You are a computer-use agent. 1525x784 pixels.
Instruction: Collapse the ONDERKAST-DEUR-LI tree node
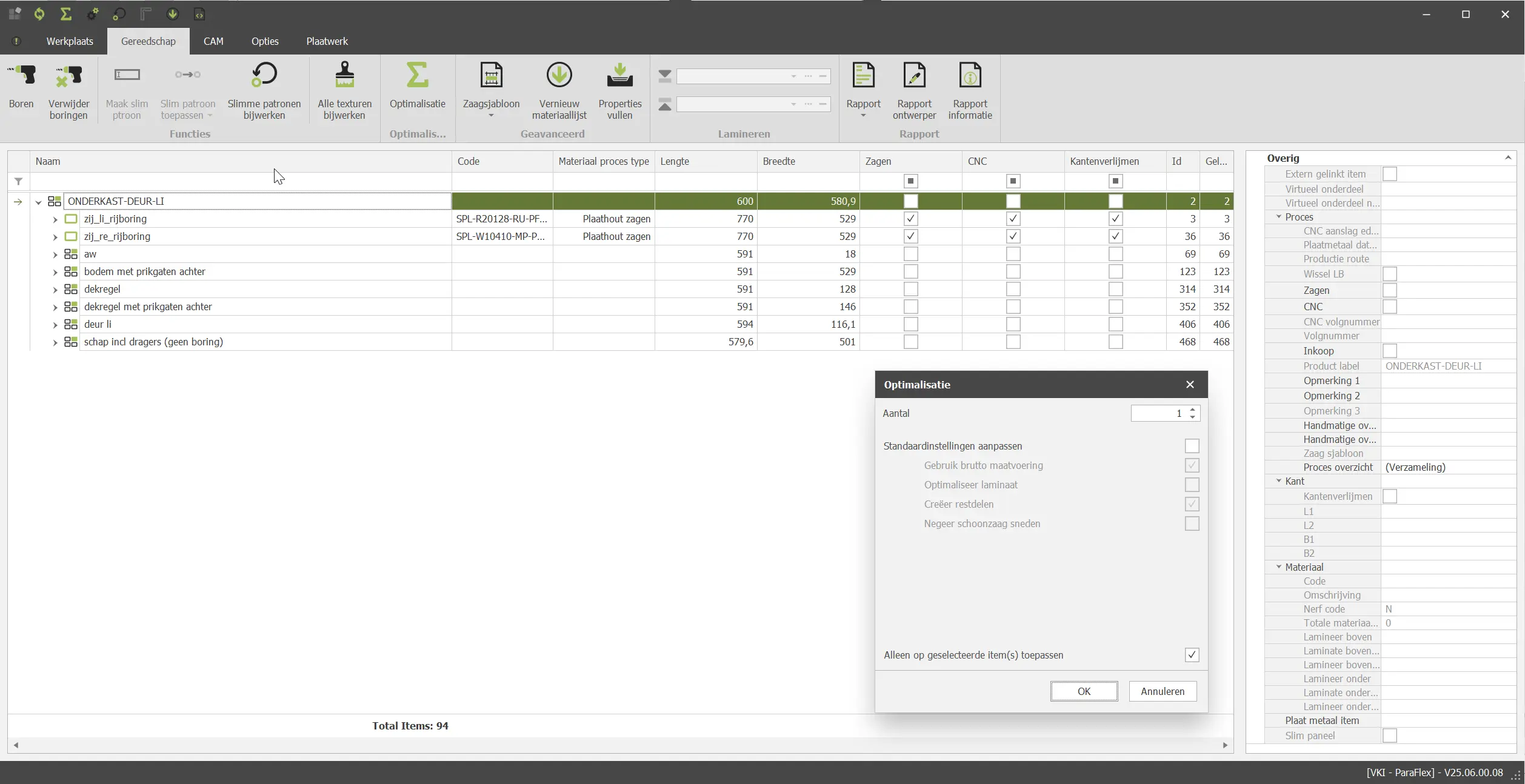click(38, 202)
